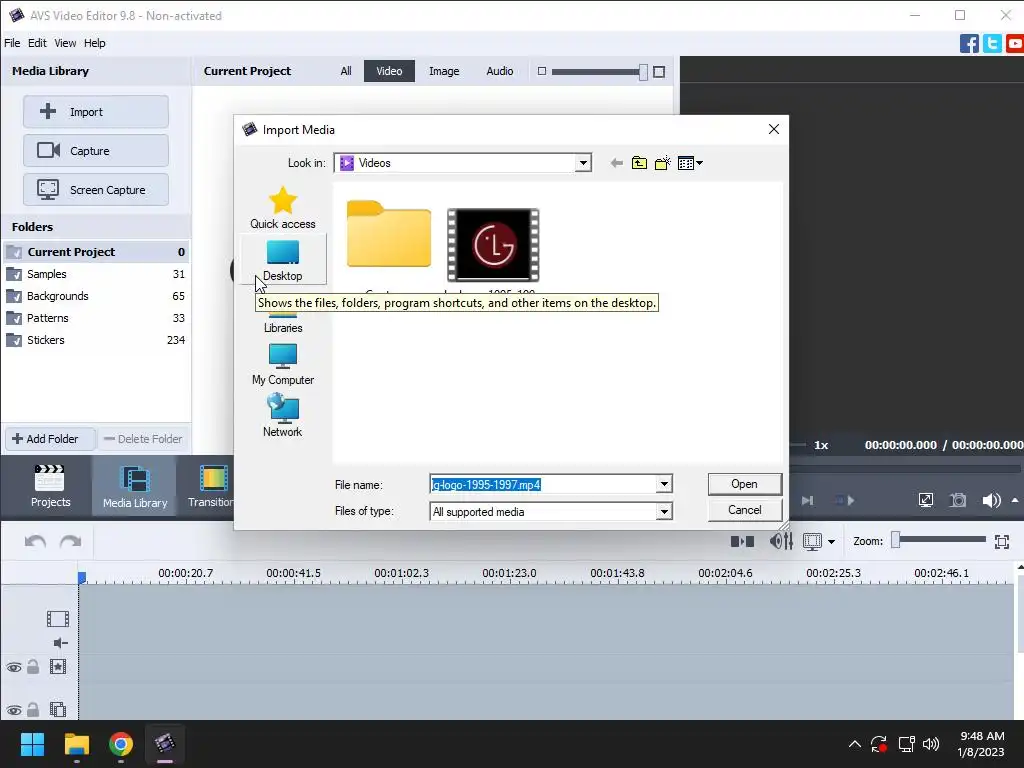Viewport: 1024px width, 768px height.
Task: Expand the Files of type dropdown
Action: click(664, 512)
